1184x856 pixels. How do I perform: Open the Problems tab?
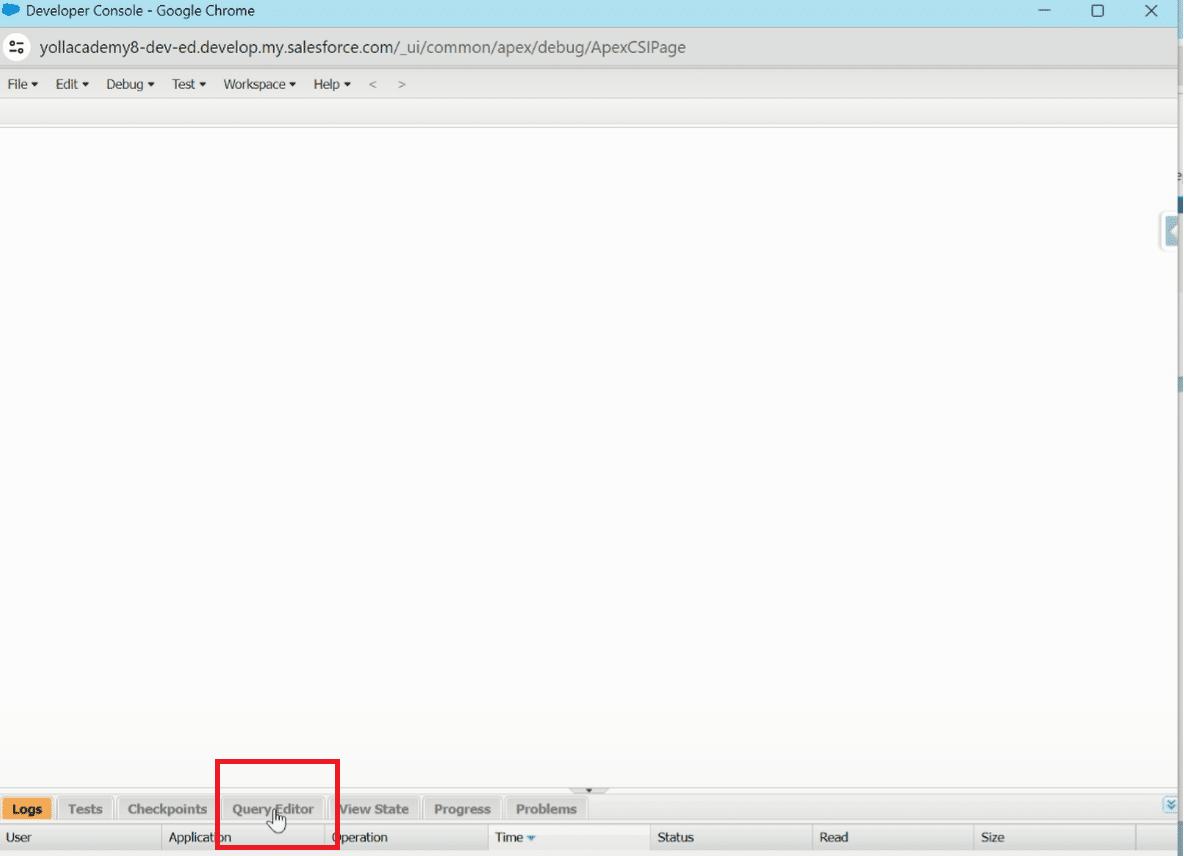click(546, 809)
